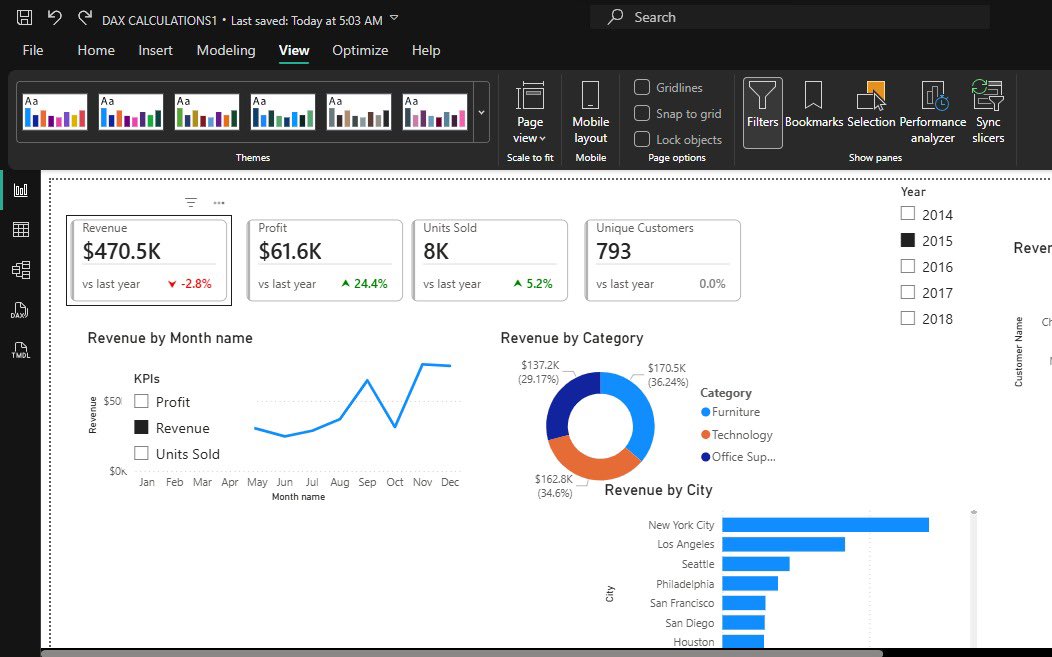Switch to Table view in left sidebar

pos(21,230)
